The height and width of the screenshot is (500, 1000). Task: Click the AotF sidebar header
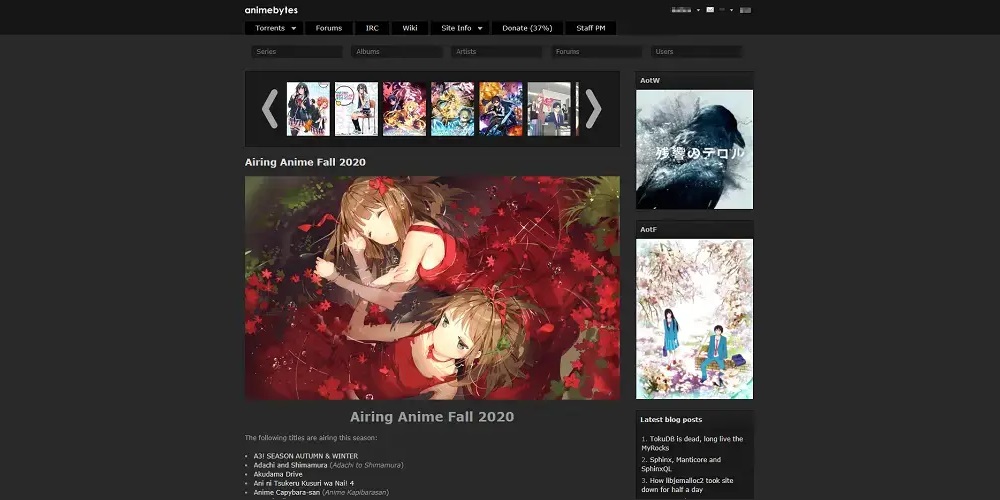(x=695, y=229)
